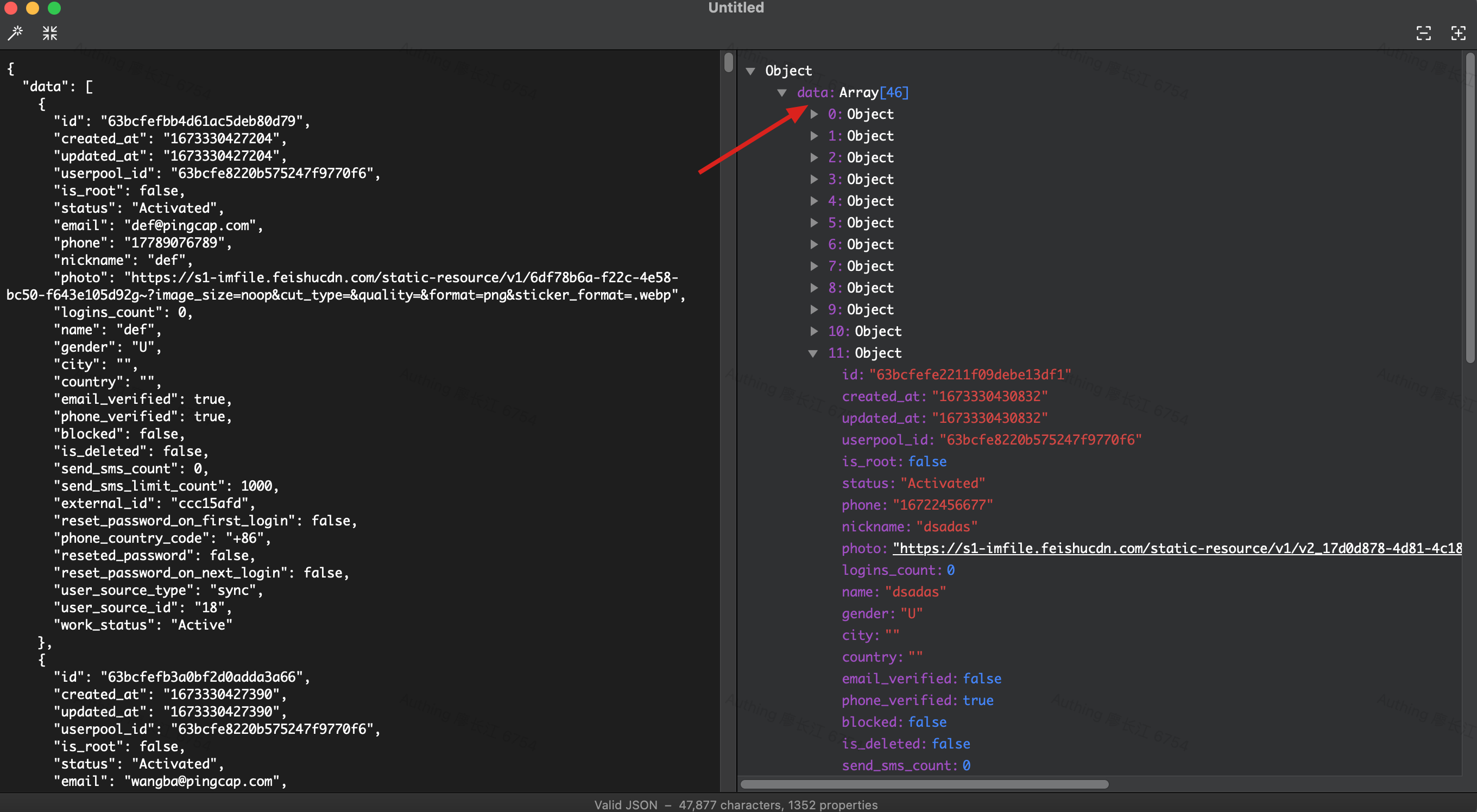Expand the 0: Object tree item

point(814,114)
